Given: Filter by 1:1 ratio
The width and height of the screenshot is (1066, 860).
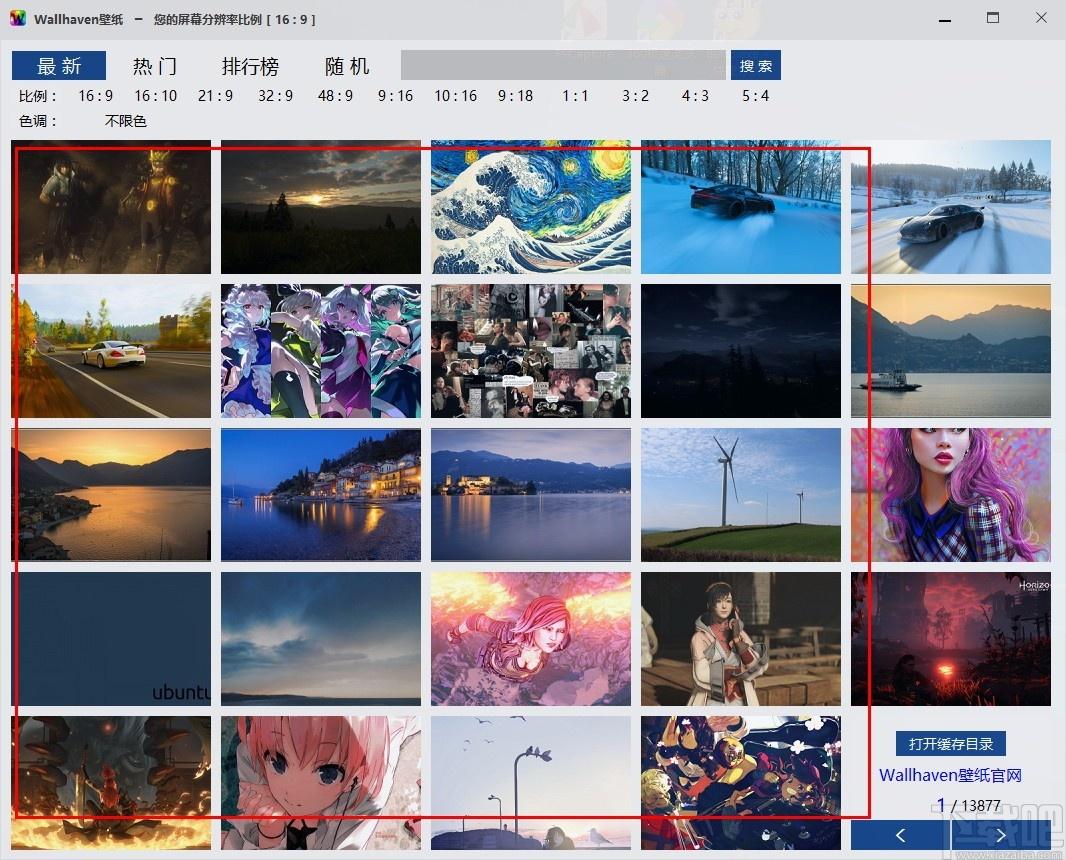Looking at the screenshot, I should click(575, 96).
